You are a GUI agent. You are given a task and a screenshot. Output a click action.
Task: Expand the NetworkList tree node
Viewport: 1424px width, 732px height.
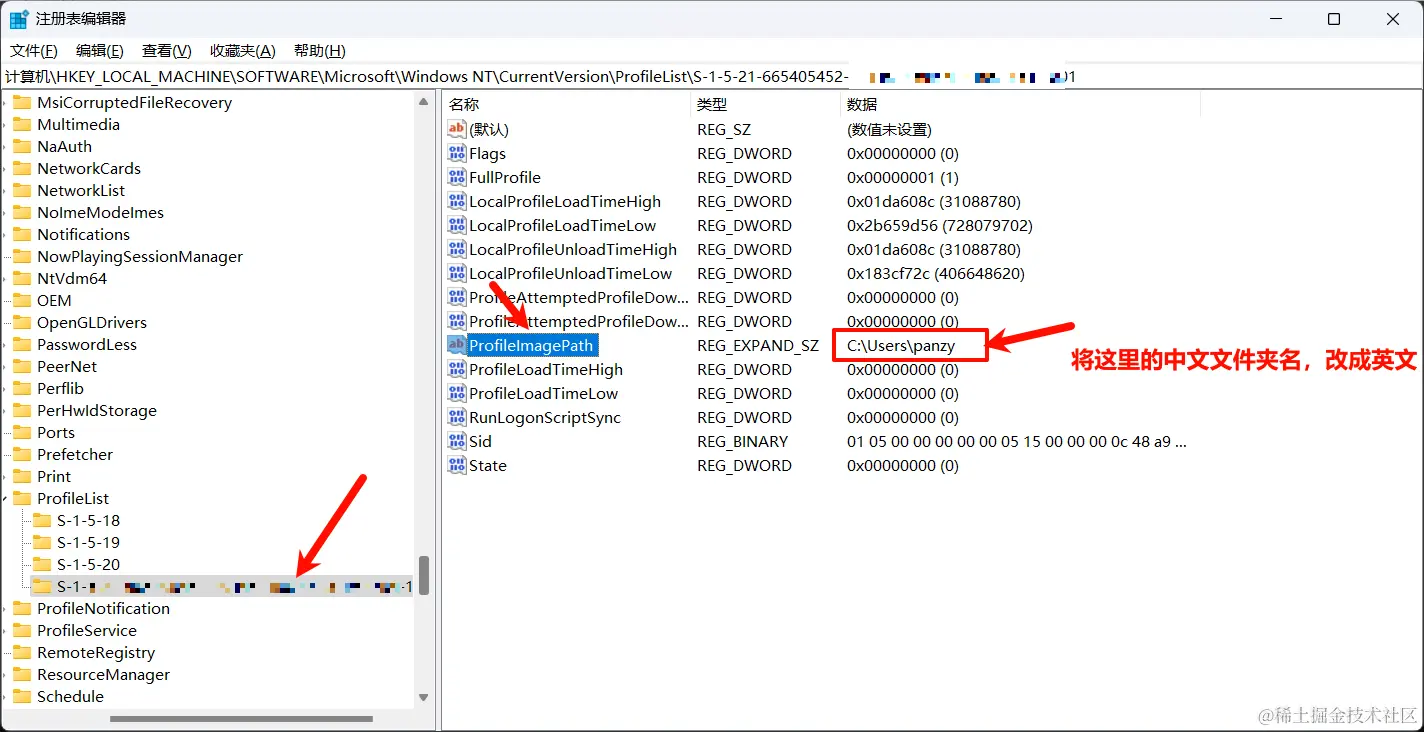(5, 190)
